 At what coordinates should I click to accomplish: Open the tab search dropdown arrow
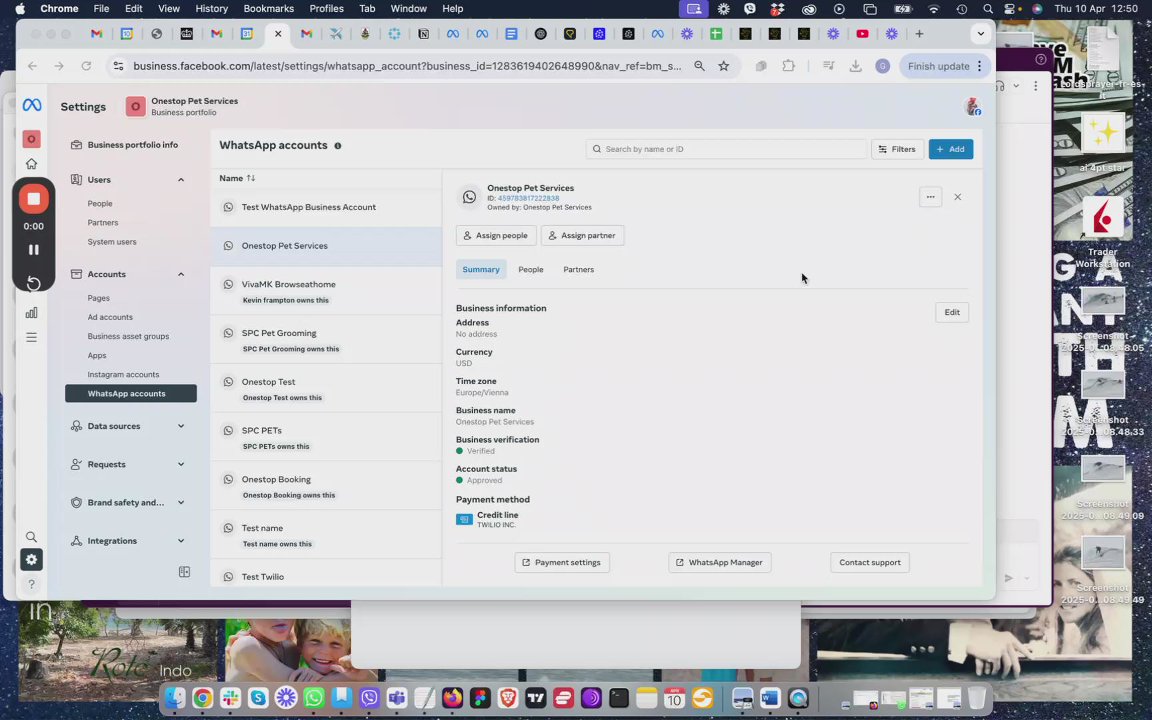tap(980, 34)
